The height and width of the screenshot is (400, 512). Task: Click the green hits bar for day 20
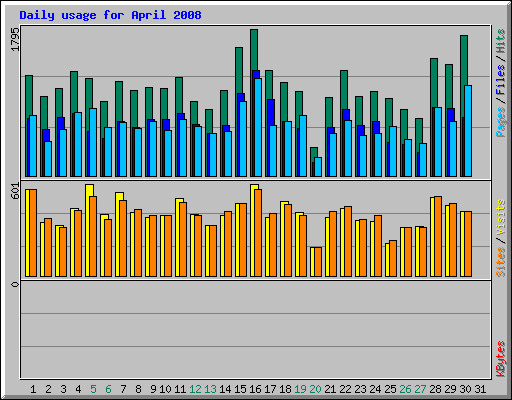coord(314,153)
